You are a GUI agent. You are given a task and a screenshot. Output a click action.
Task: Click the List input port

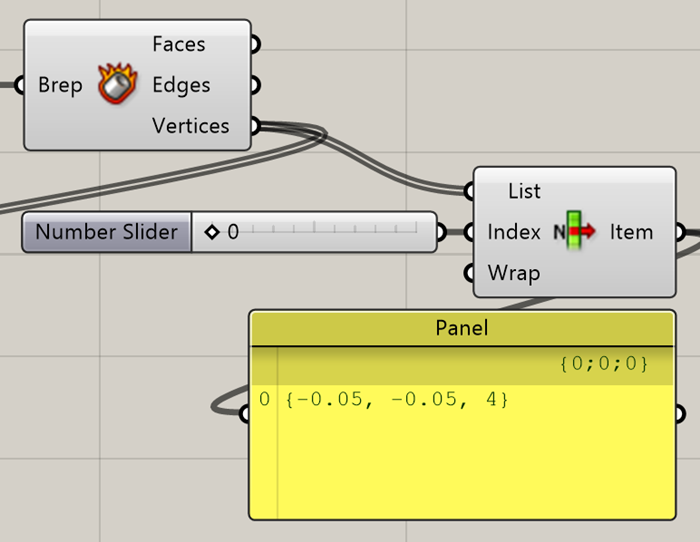[470, 190]
